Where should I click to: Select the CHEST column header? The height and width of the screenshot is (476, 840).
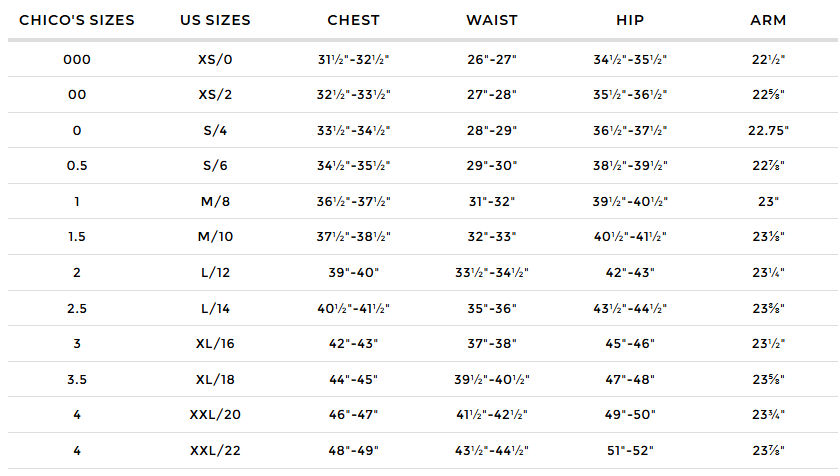pos(353,20)
